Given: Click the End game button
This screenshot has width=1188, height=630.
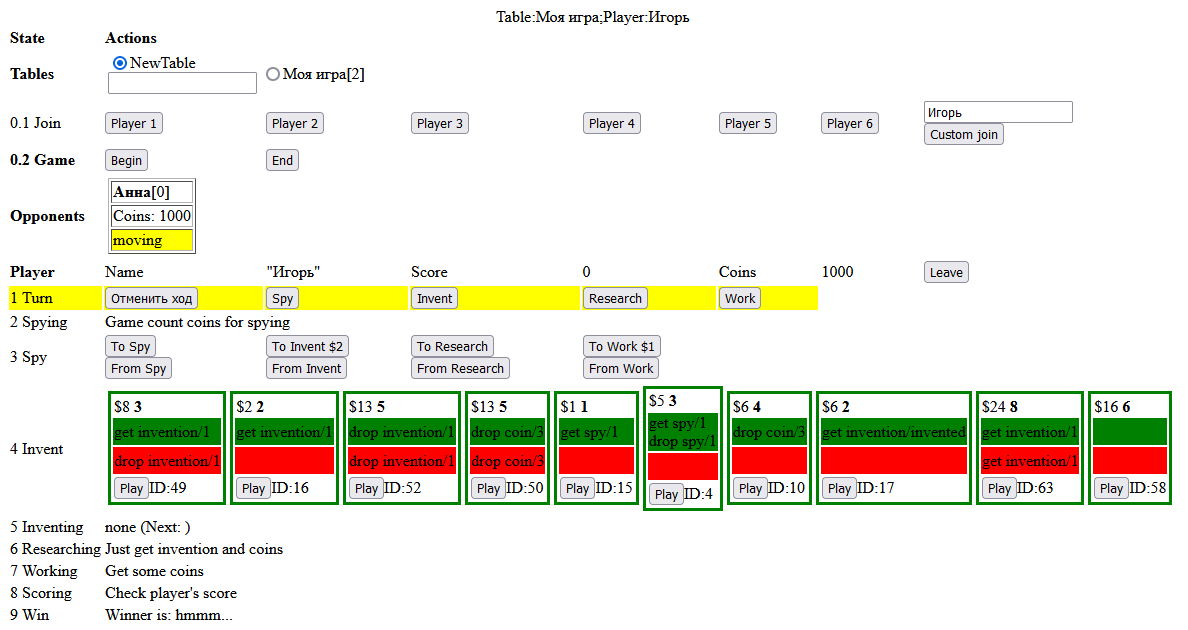Looking at the screenshot, I should click(x=282, y=161).
